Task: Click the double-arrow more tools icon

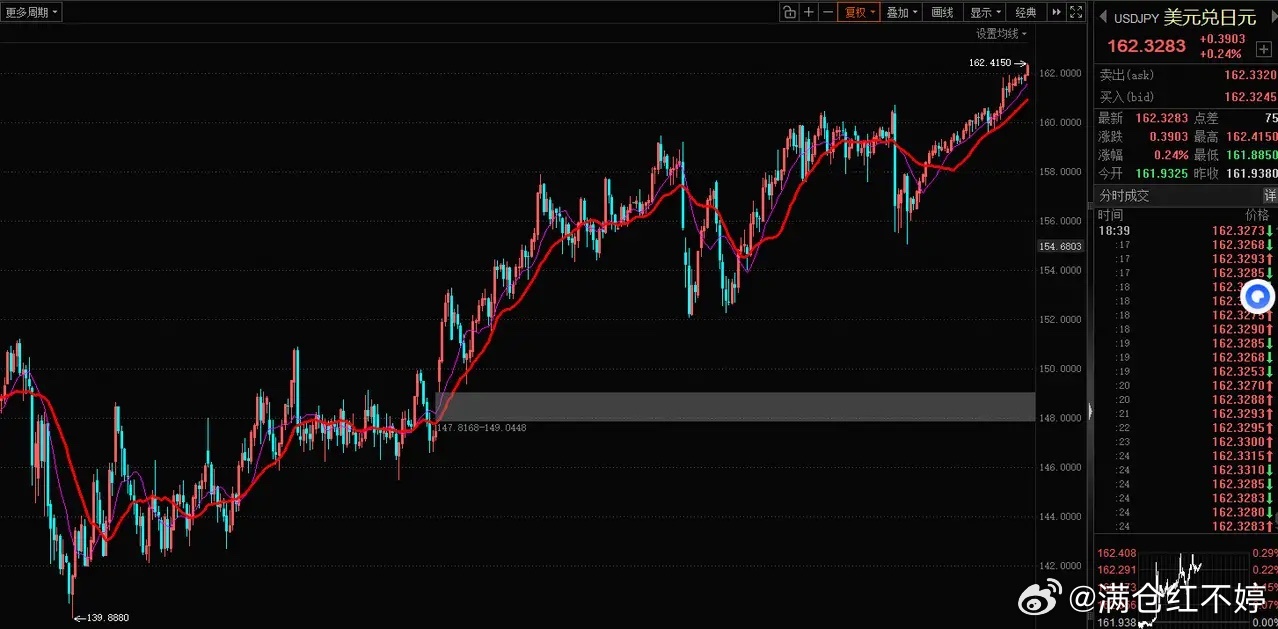Action: click(x=1056, y=12)
